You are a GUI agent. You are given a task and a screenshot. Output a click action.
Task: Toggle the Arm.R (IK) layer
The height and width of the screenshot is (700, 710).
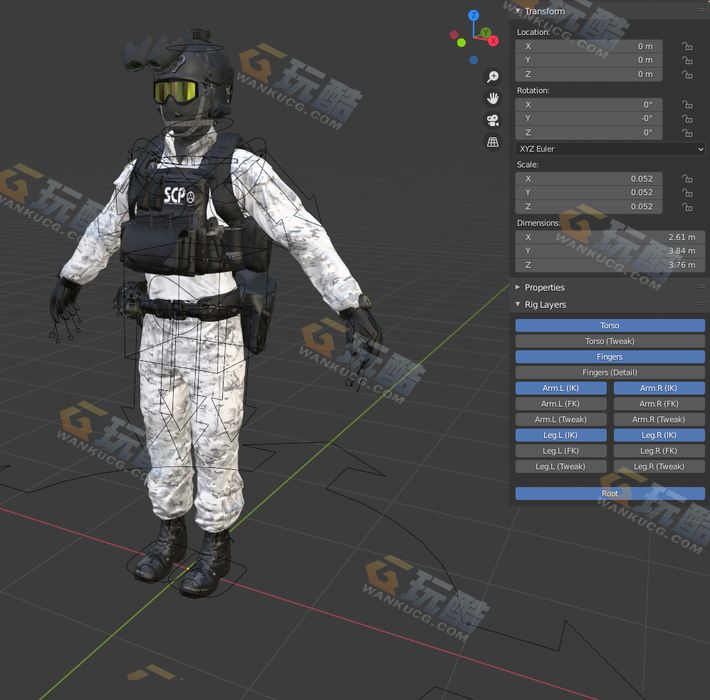tap(659, 388)
